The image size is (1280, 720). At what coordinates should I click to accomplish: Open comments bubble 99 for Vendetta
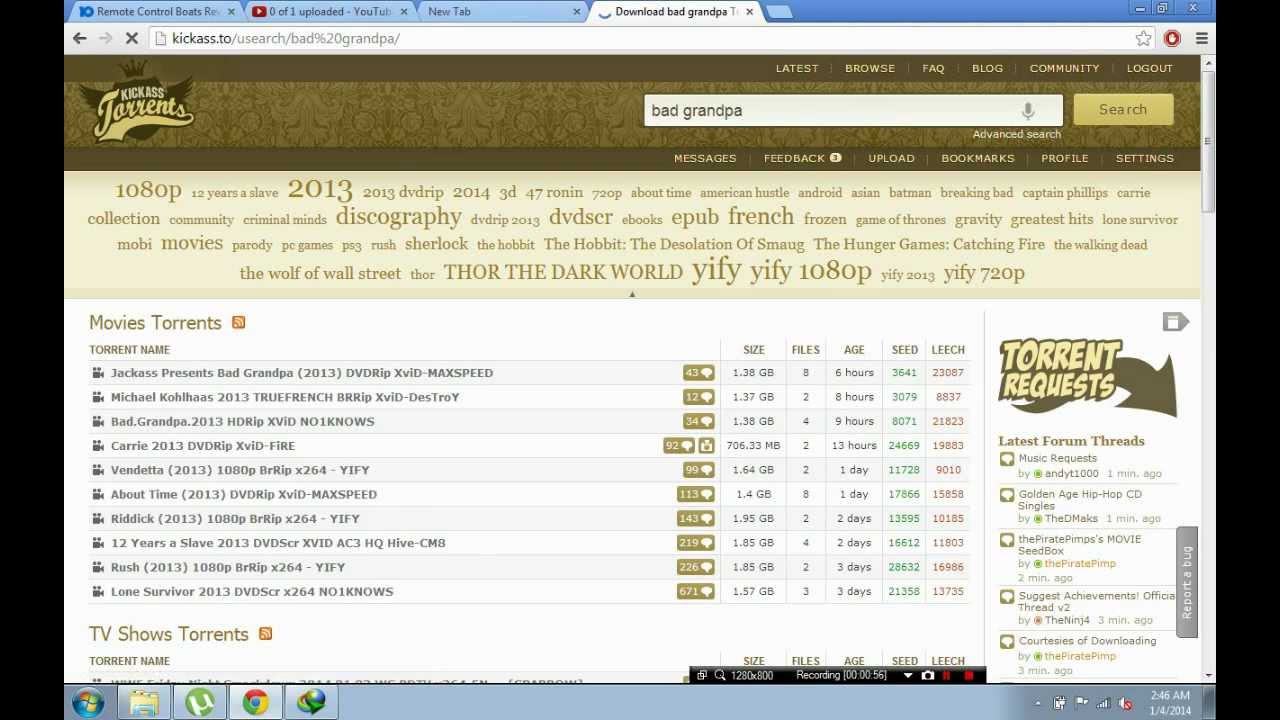point(699,470)
